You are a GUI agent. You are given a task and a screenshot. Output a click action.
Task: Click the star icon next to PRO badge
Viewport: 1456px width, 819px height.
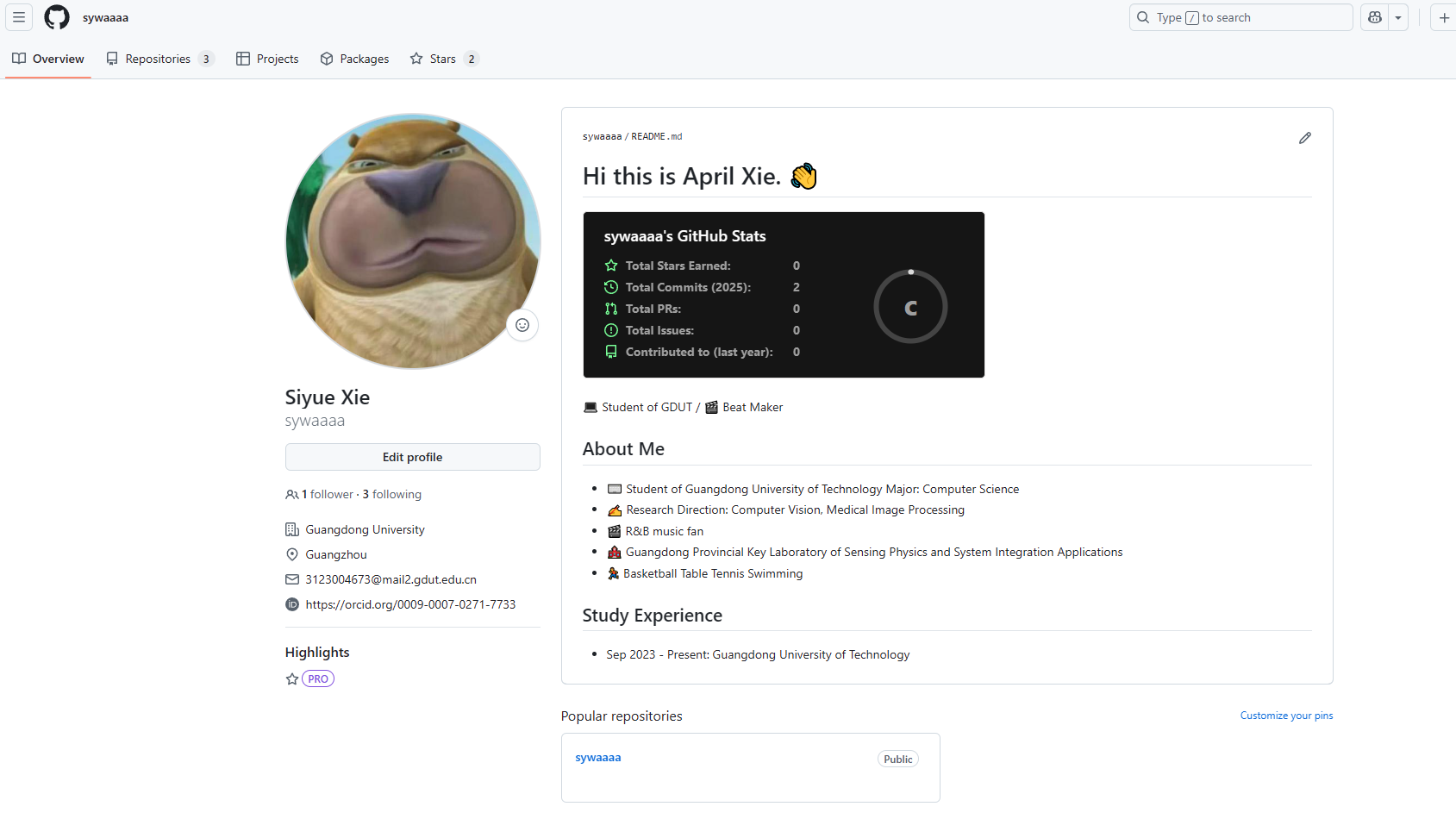292,679
